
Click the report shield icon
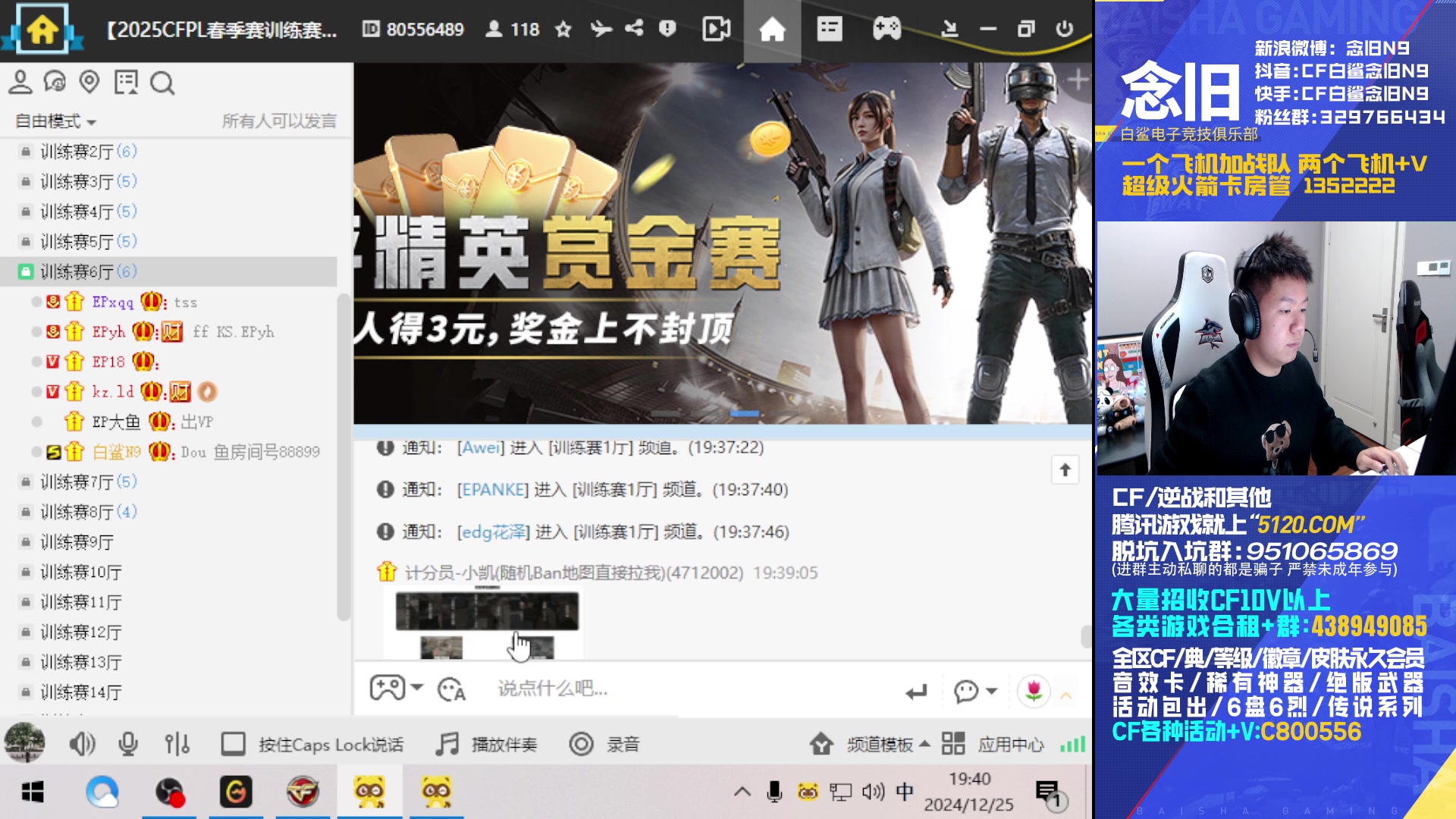click(667, 29)
